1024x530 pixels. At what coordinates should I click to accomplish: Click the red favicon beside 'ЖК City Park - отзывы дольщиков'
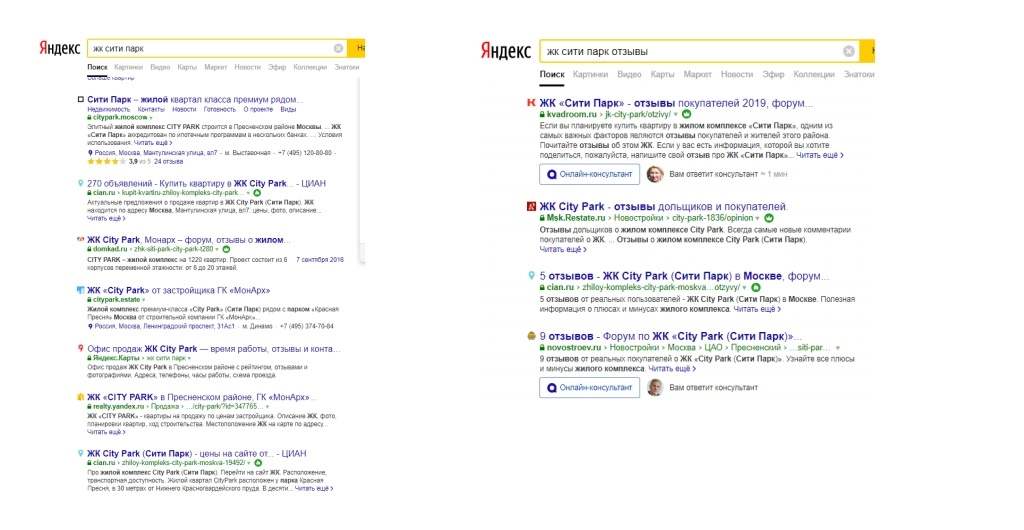[x=531, y=207]
